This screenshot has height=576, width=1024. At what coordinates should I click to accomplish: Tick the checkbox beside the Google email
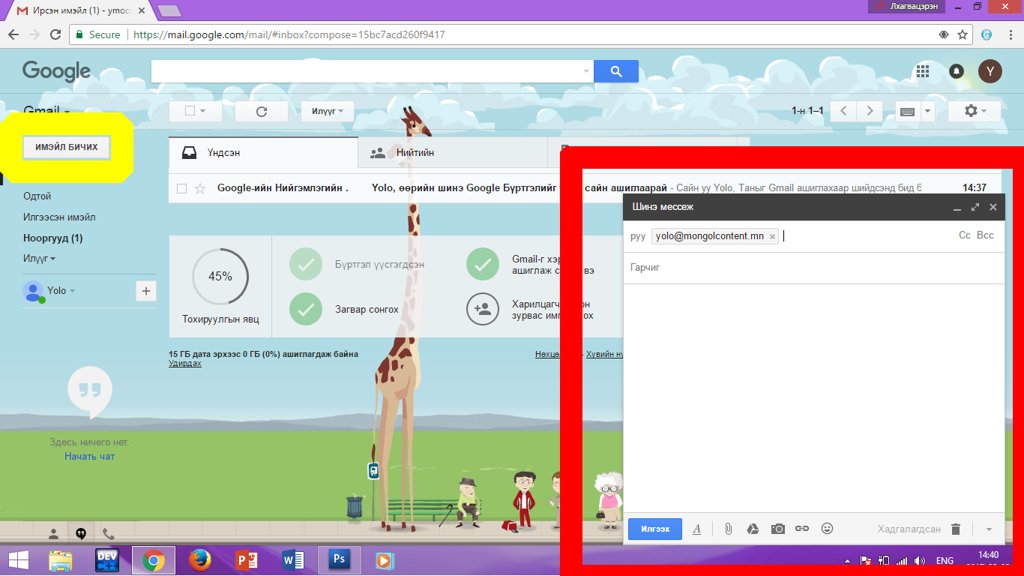(181, 188)
